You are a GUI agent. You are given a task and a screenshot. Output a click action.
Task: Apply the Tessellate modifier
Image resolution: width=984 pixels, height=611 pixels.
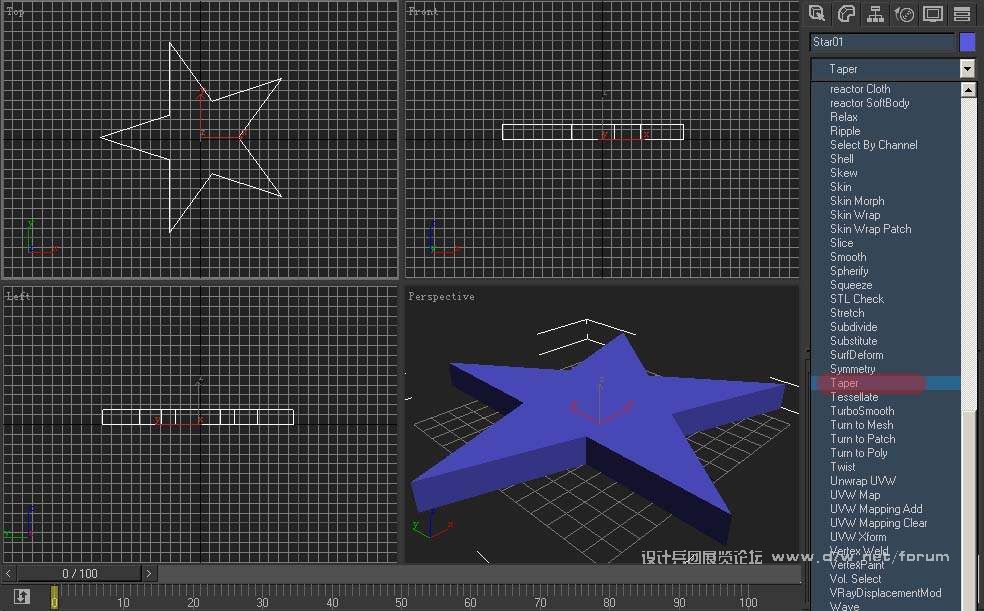coord(854,397)
